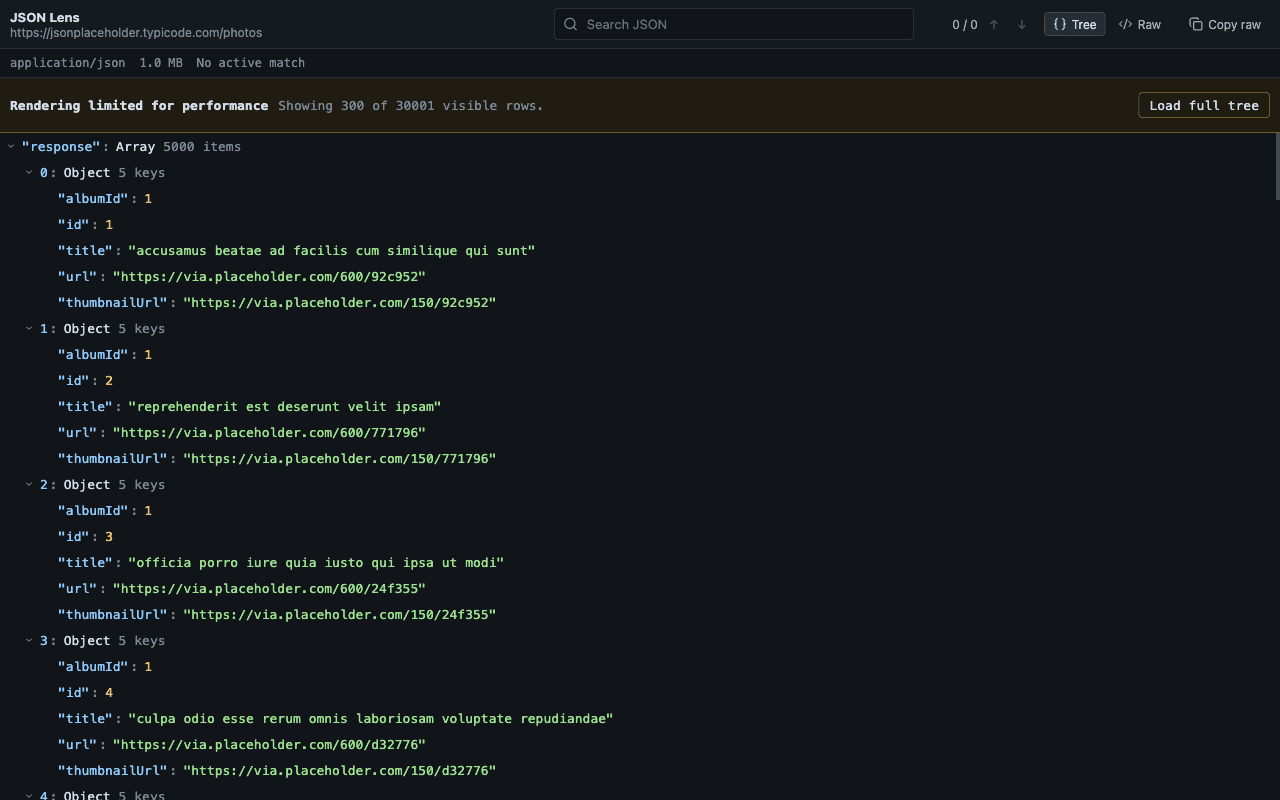Click the "id": 1 row
1280x800 pixels.
click(640, 224)
